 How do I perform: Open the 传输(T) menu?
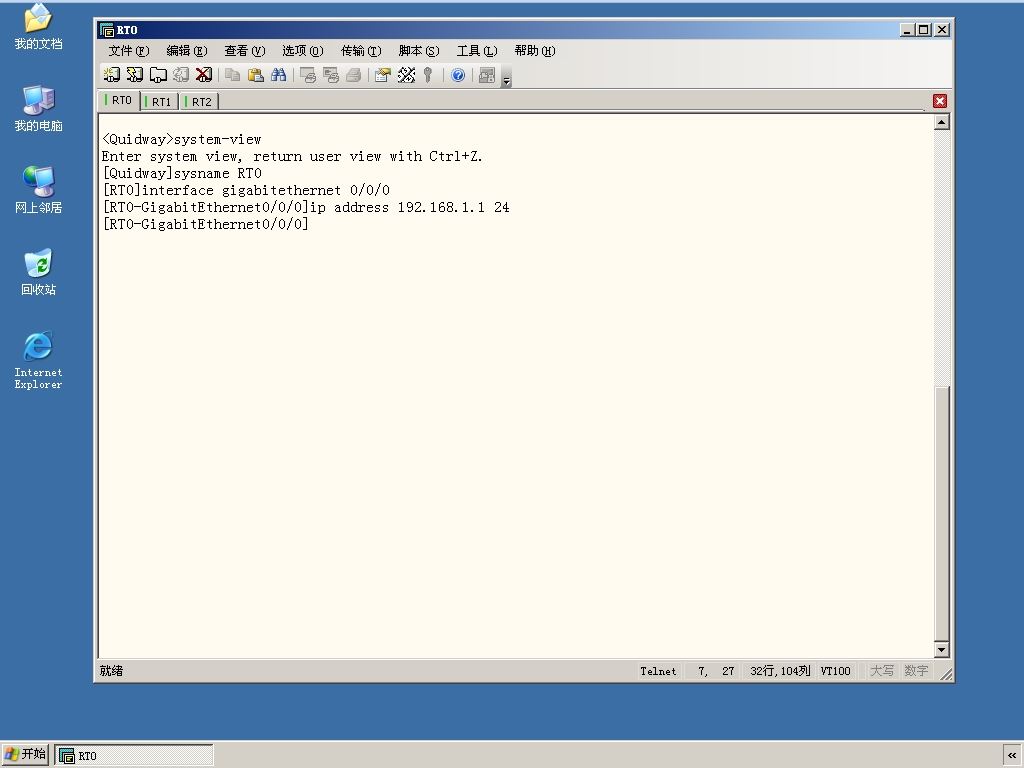[361, 51]
